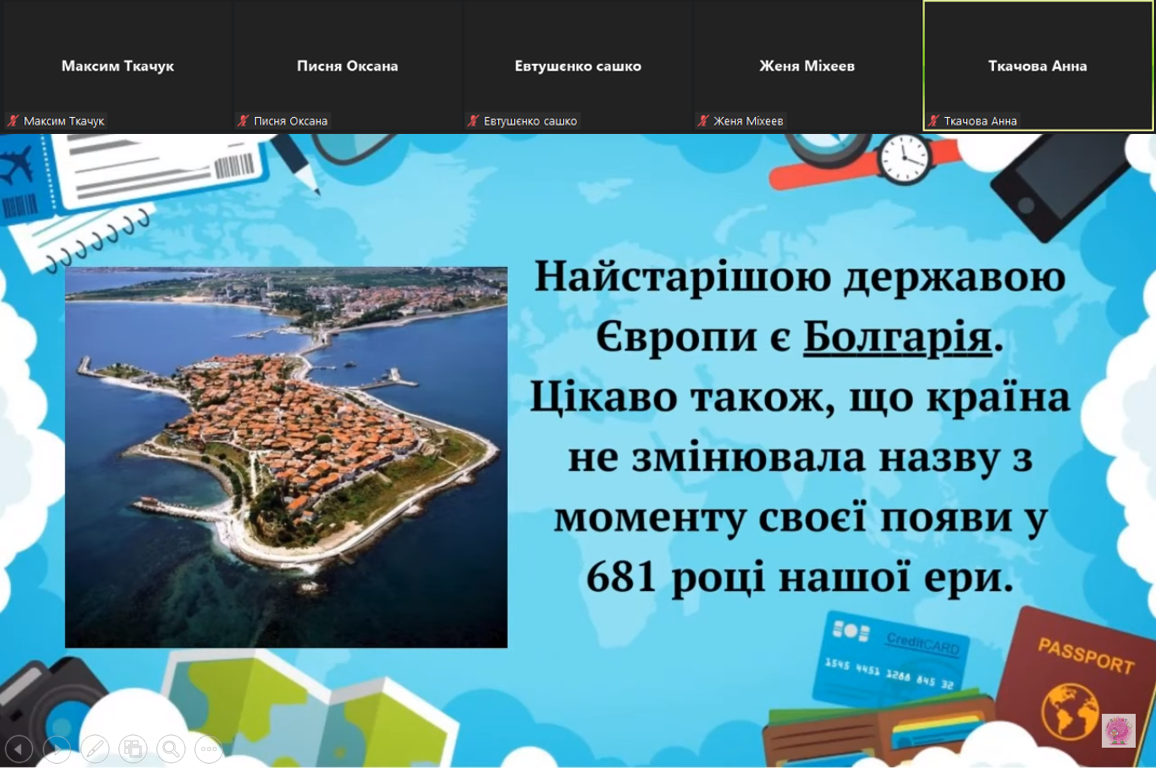
Task: Open the underlined Болгарія hyperlink
Action: pos(897,337)
